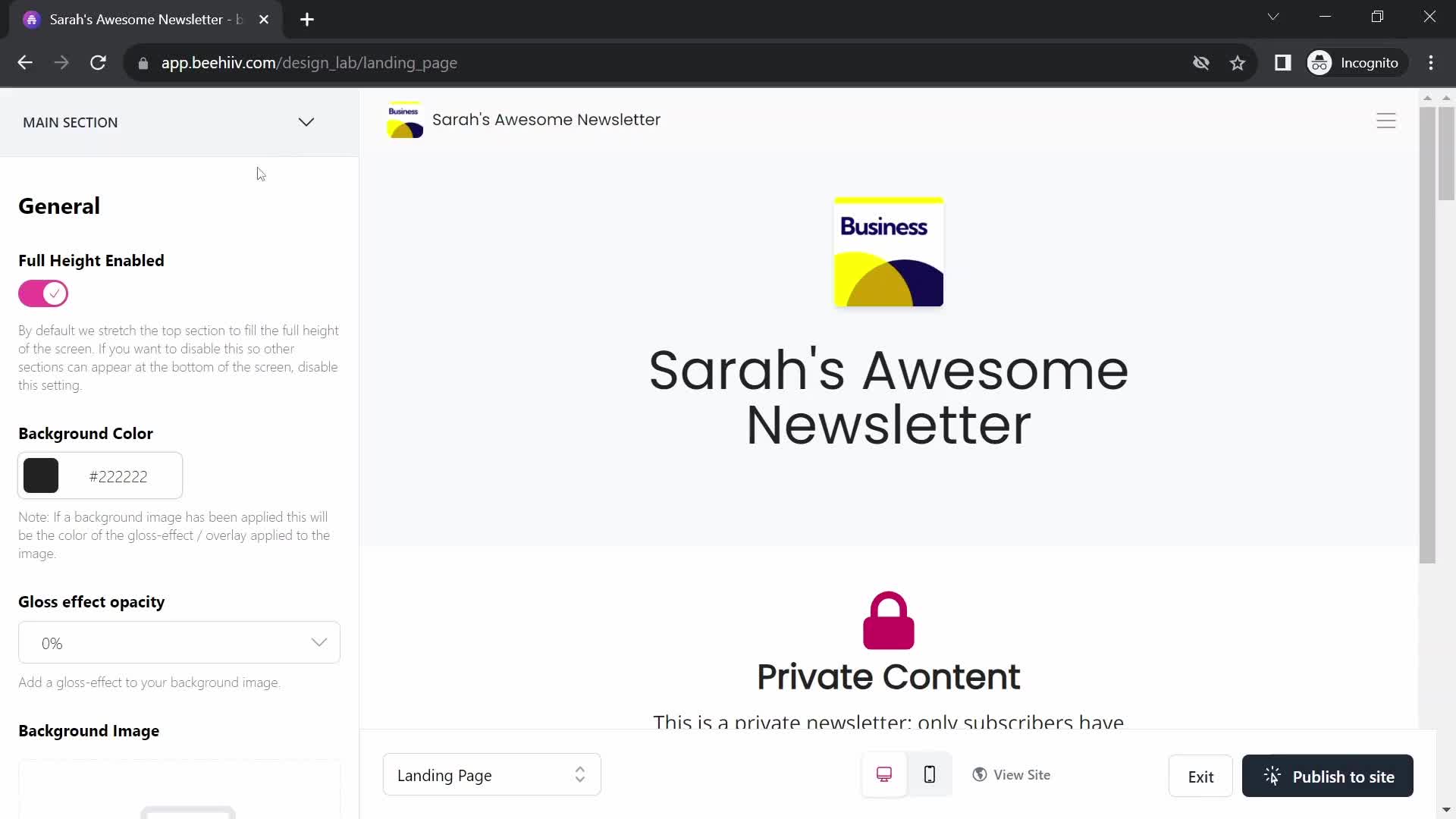The height and width of the screenshot is (819, 1456).
Task: Click the Exit button
Action: [x=1201, y=777]
